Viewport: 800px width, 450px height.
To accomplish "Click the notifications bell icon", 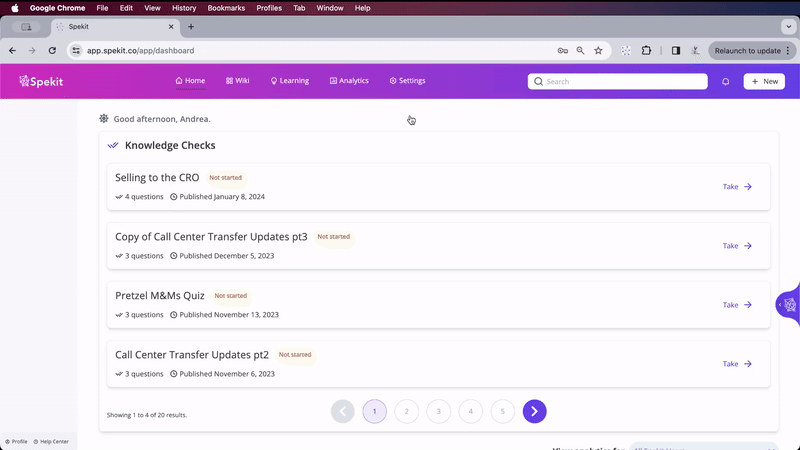I will (x=726, y=81).
